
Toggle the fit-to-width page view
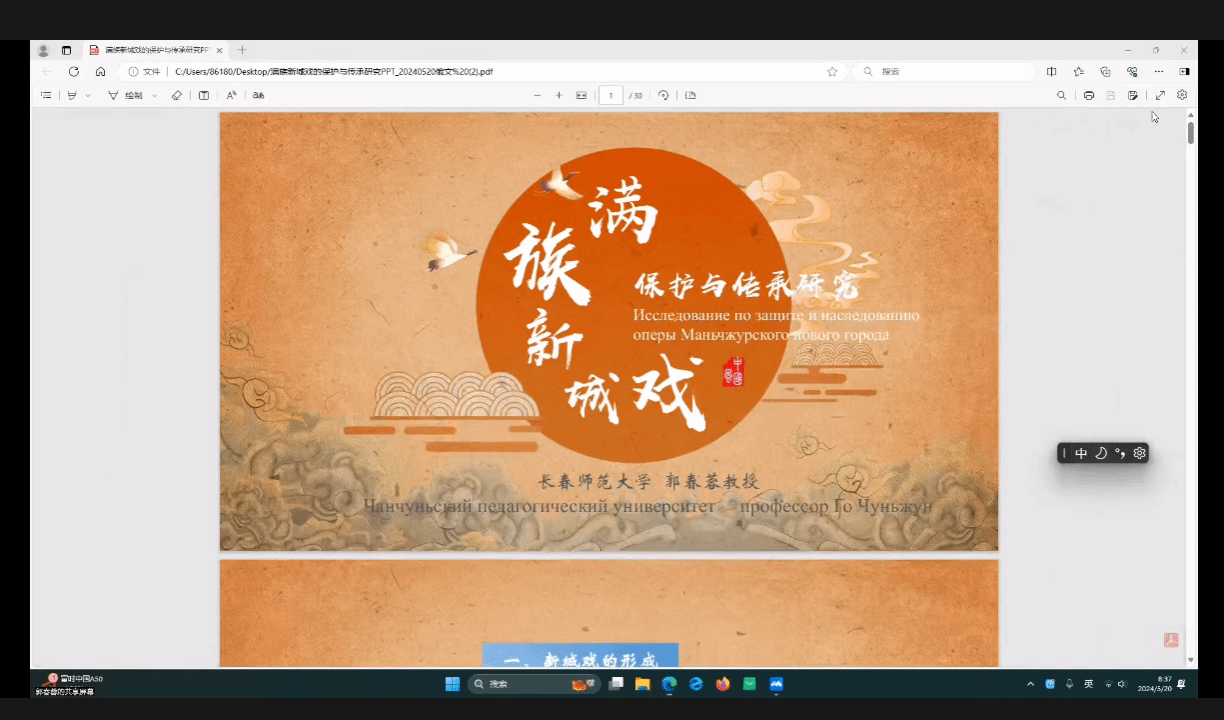coord(581,95)
